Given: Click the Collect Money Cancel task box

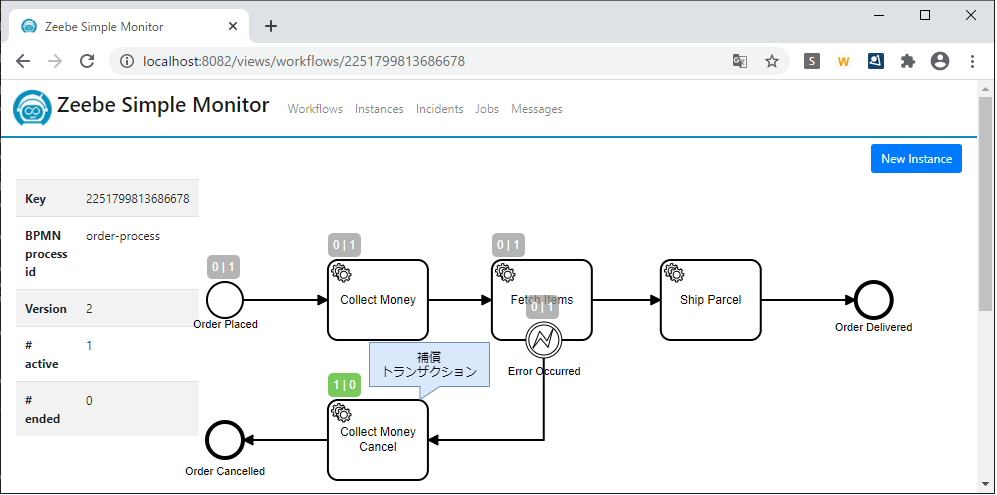Looking at the screenshot, I should tap(378, 440).
